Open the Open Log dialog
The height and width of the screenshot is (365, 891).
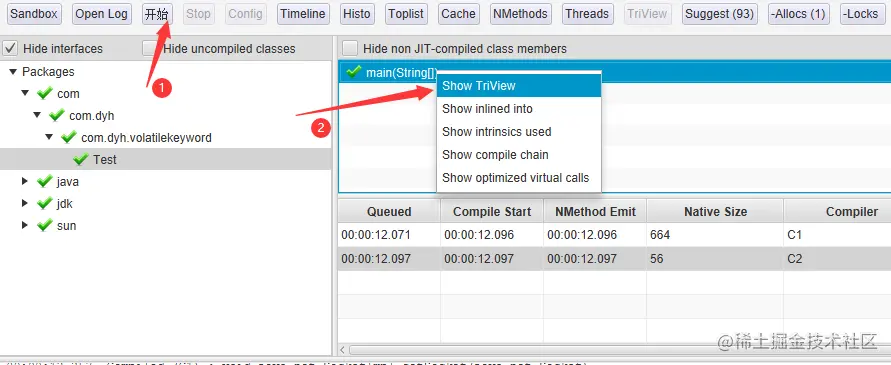pyautogui.click(x=101, y=14)
